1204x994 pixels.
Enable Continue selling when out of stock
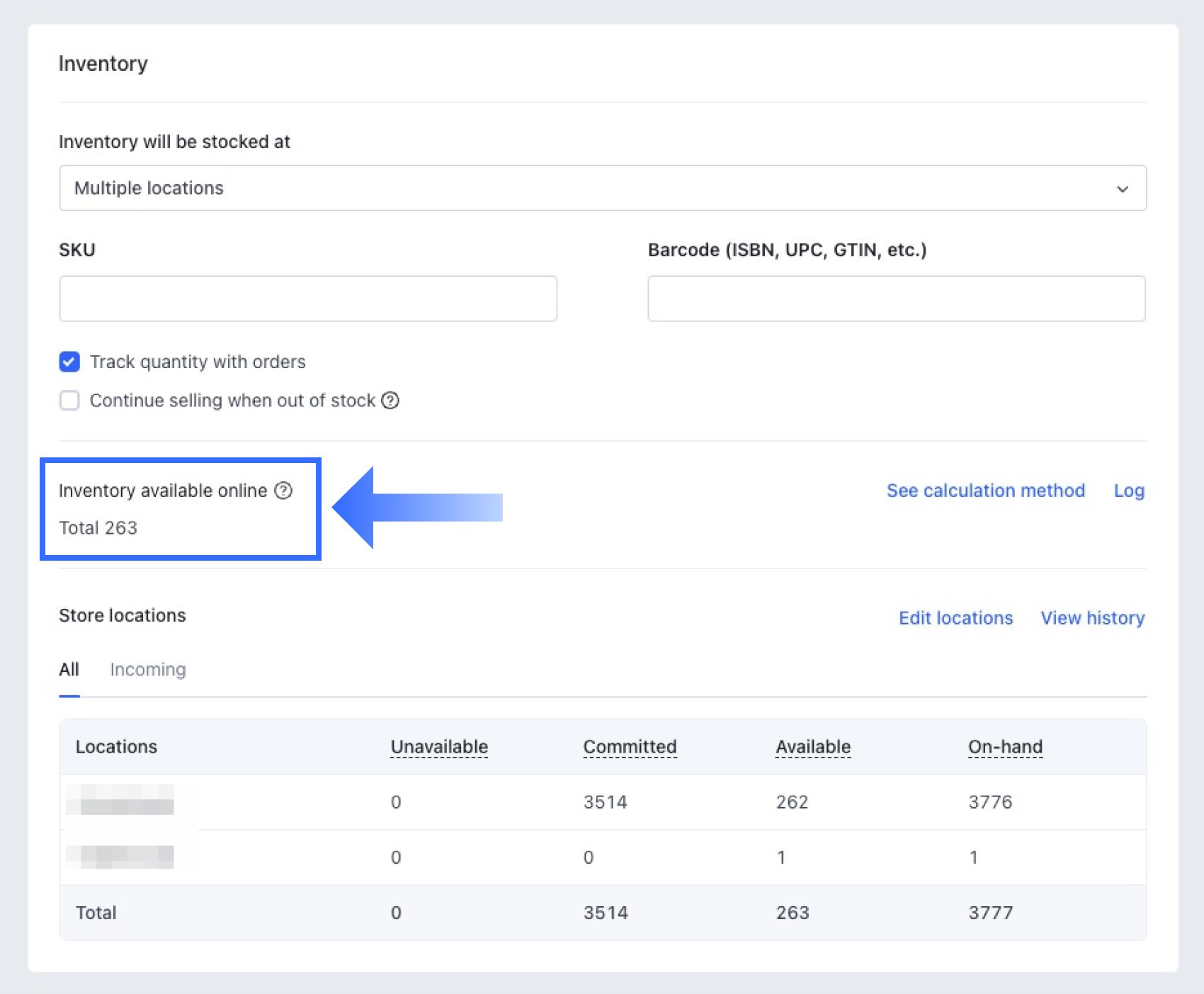pyautogui.click(x=69, y=401)
